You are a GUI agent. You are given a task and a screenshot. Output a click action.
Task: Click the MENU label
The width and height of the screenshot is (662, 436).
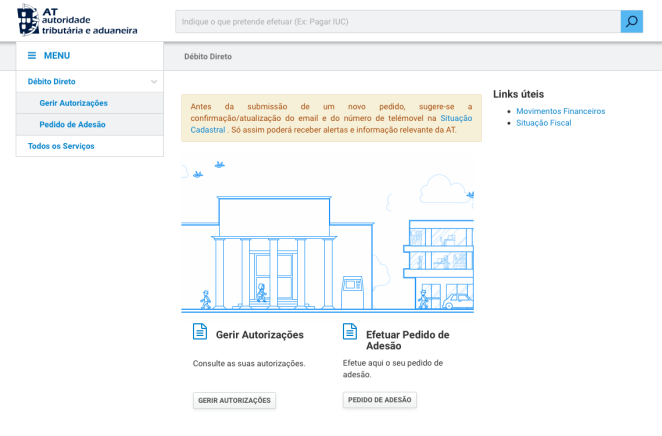click(x=57, y=56)
